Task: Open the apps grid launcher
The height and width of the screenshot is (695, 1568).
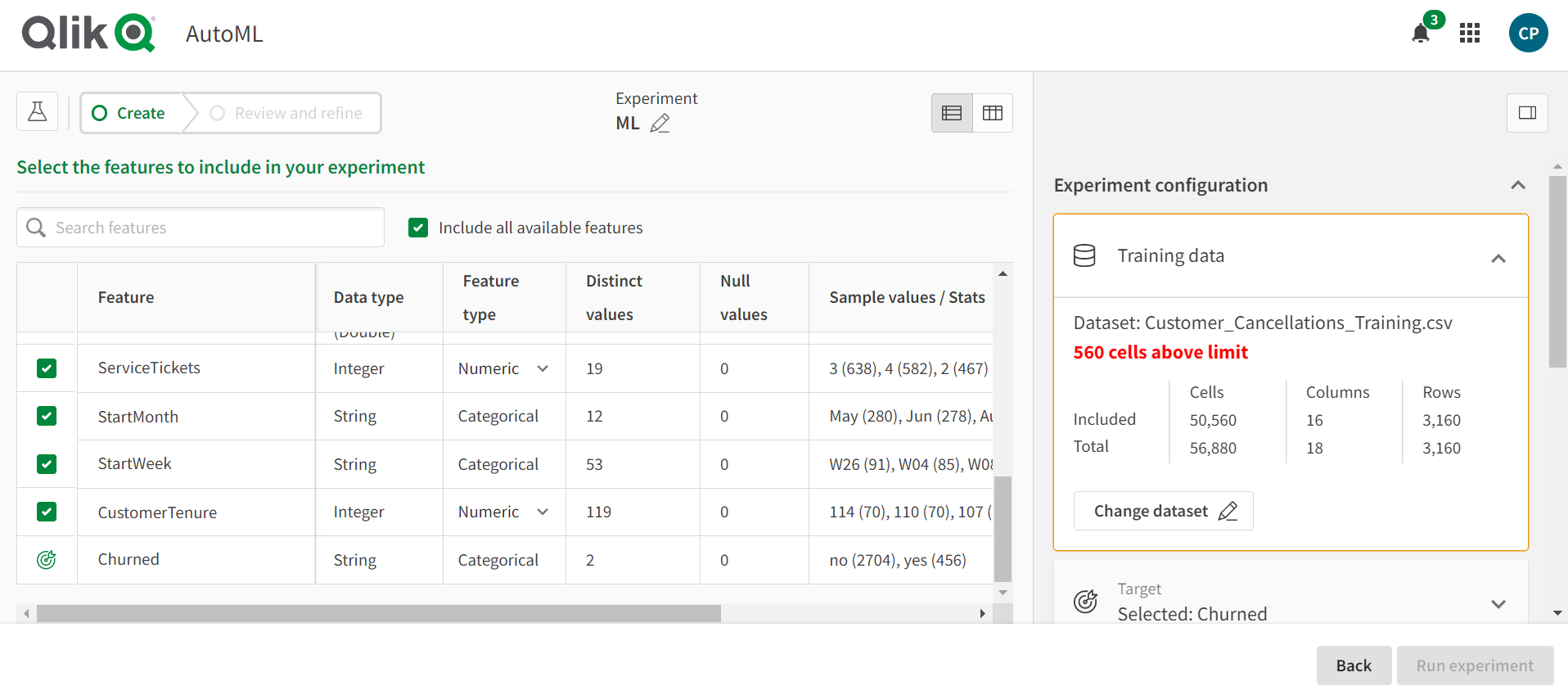Action: [x=1470, y=34]
